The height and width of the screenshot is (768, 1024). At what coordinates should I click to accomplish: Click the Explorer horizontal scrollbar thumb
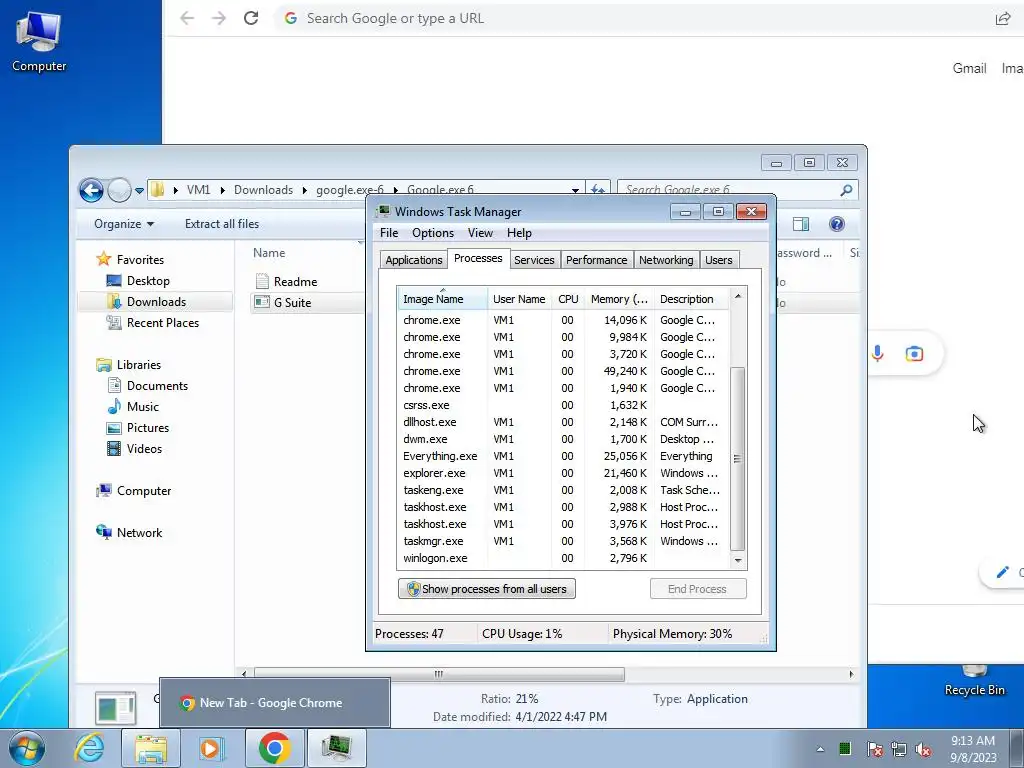[x=439, y=674]
